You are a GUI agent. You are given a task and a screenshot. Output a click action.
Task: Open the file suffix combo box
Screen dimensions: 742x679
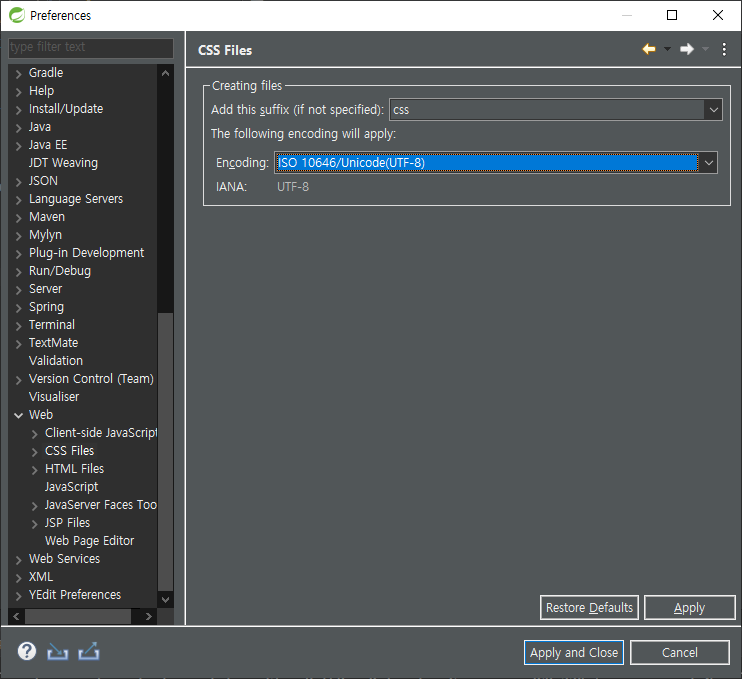pyautogui.click(x=556, y=110)
